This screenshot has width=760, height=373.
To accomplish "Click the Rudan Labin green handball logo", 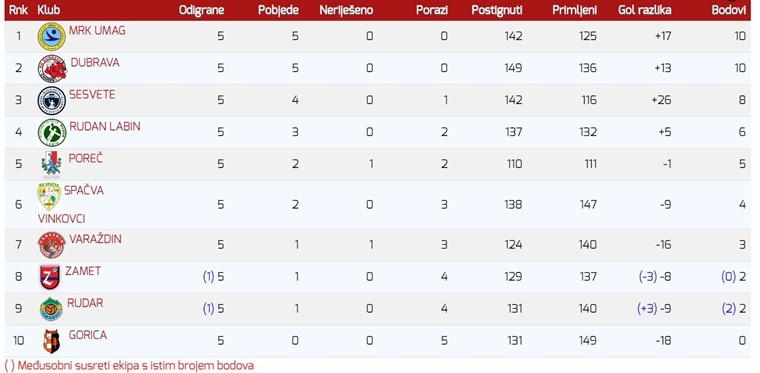I will pos(52,133).
